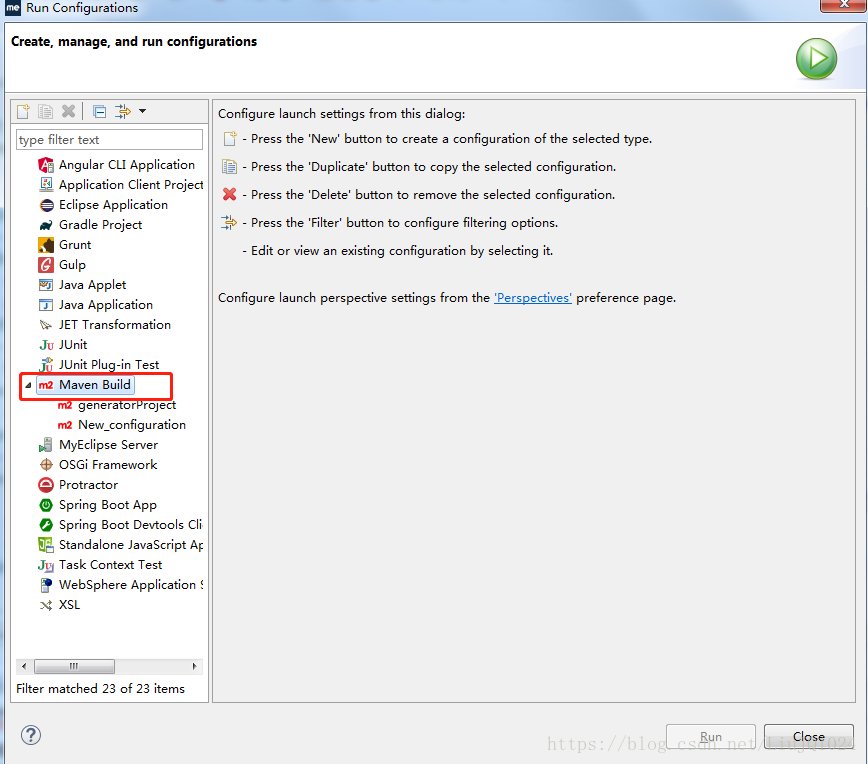
Task: Select the Java Application icon
Action: [x=46, y=305]
